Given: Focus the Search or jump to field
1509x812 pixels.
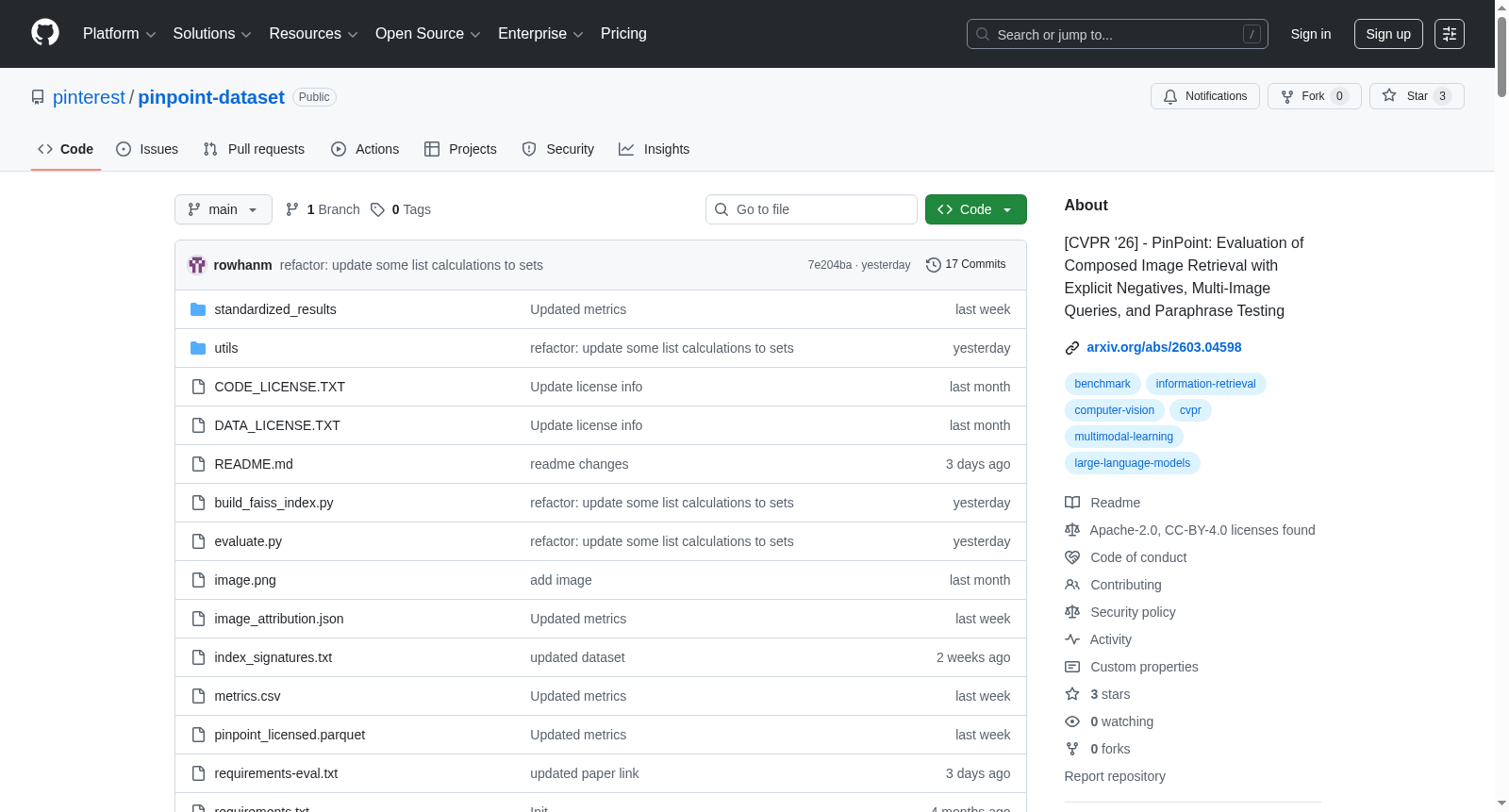Looking at the screenshot, I should [x=1118, y=34].
